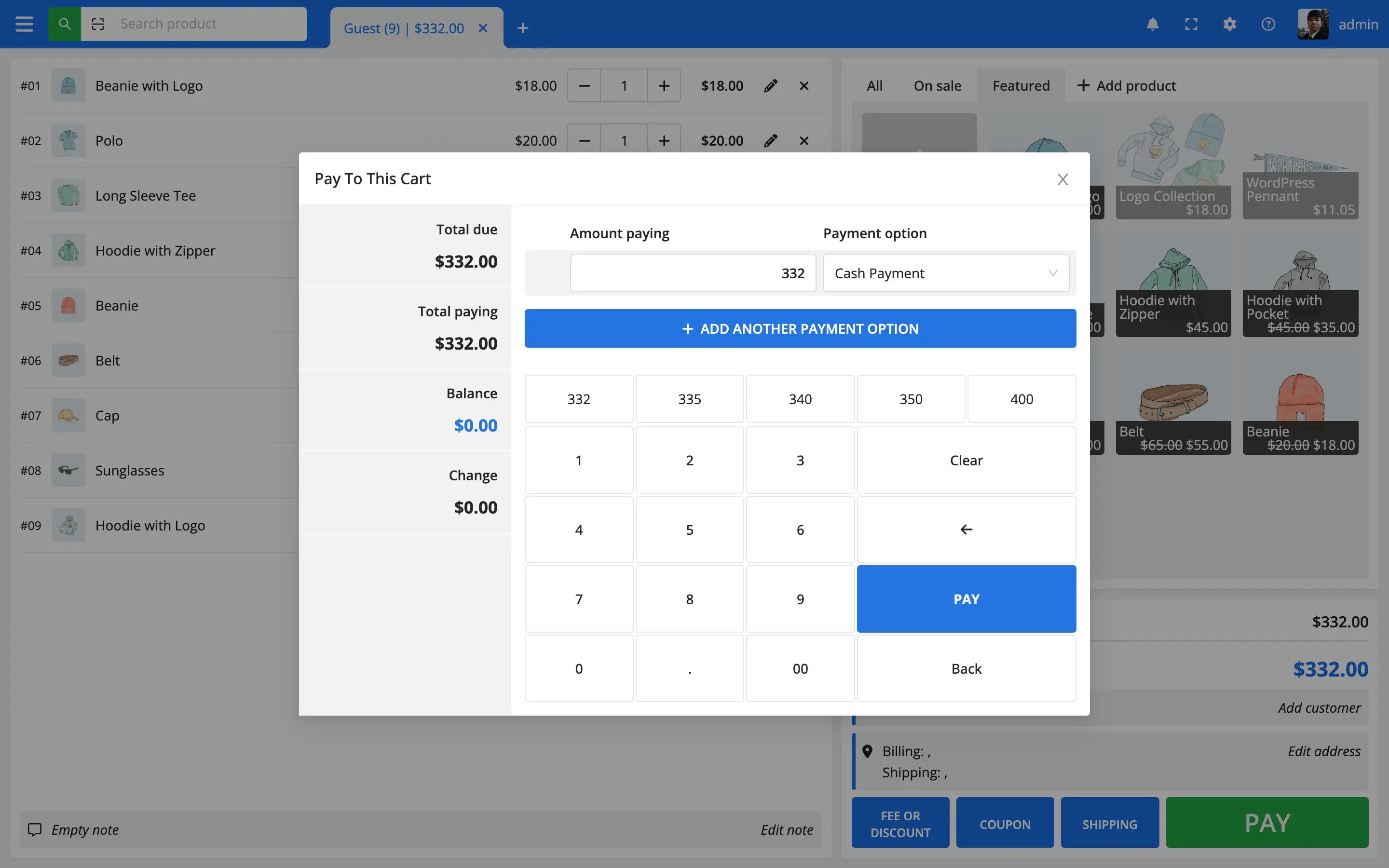Close the Pay To This Cart dialog
The width and height of the screenshot is (1389, 868).
[x=1062, y=179]
